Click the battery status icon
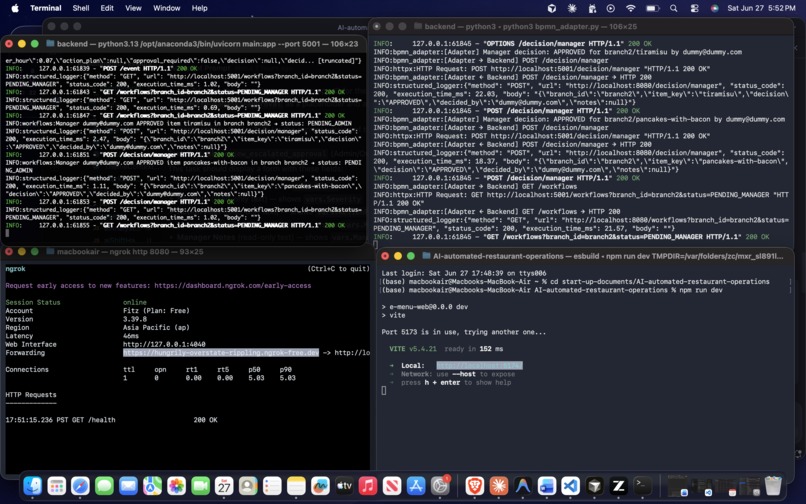806x504 pixels. [653, 8]
